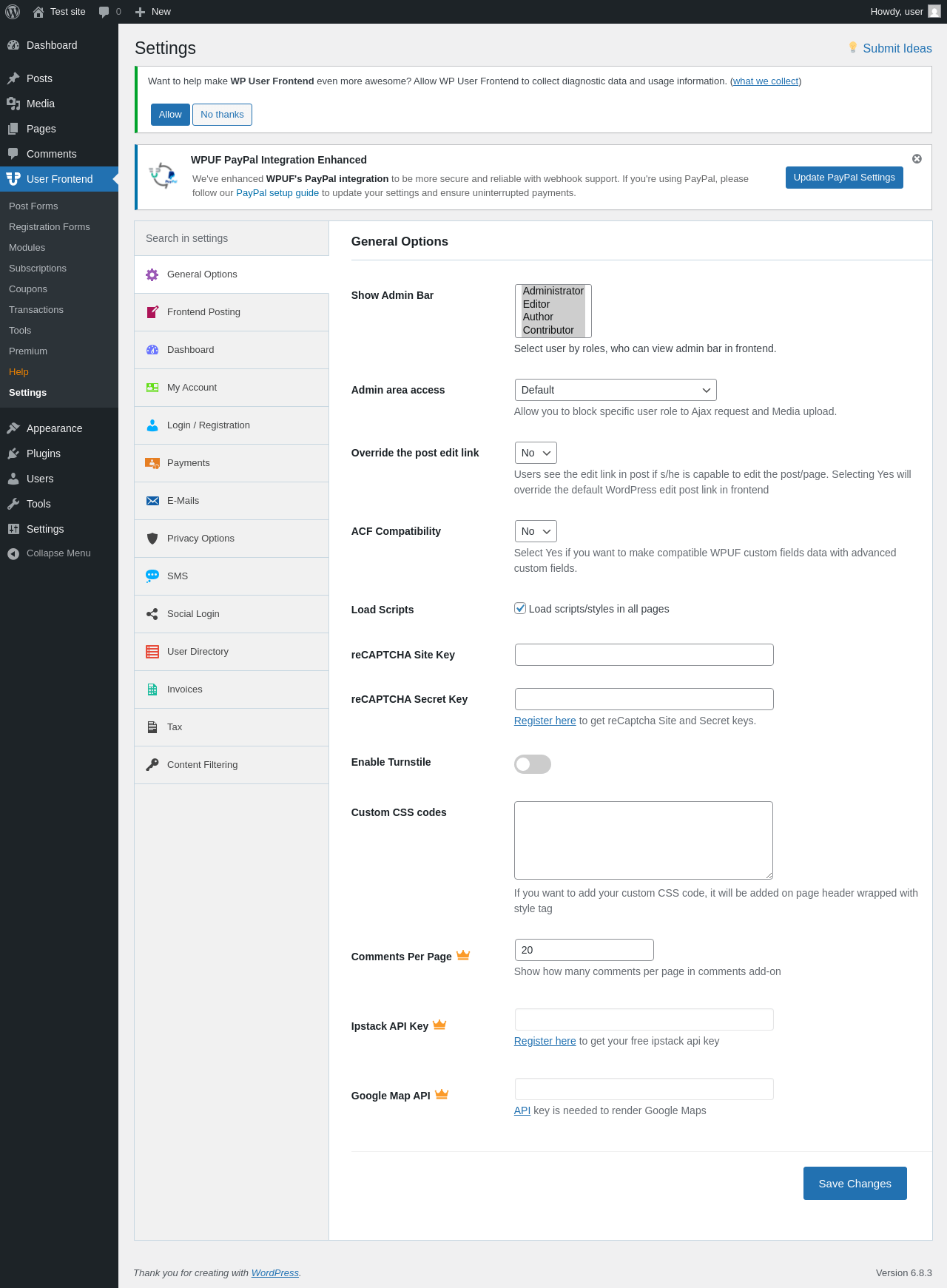Click the Allow button
Screen dimensions: 947x1288
170,115
